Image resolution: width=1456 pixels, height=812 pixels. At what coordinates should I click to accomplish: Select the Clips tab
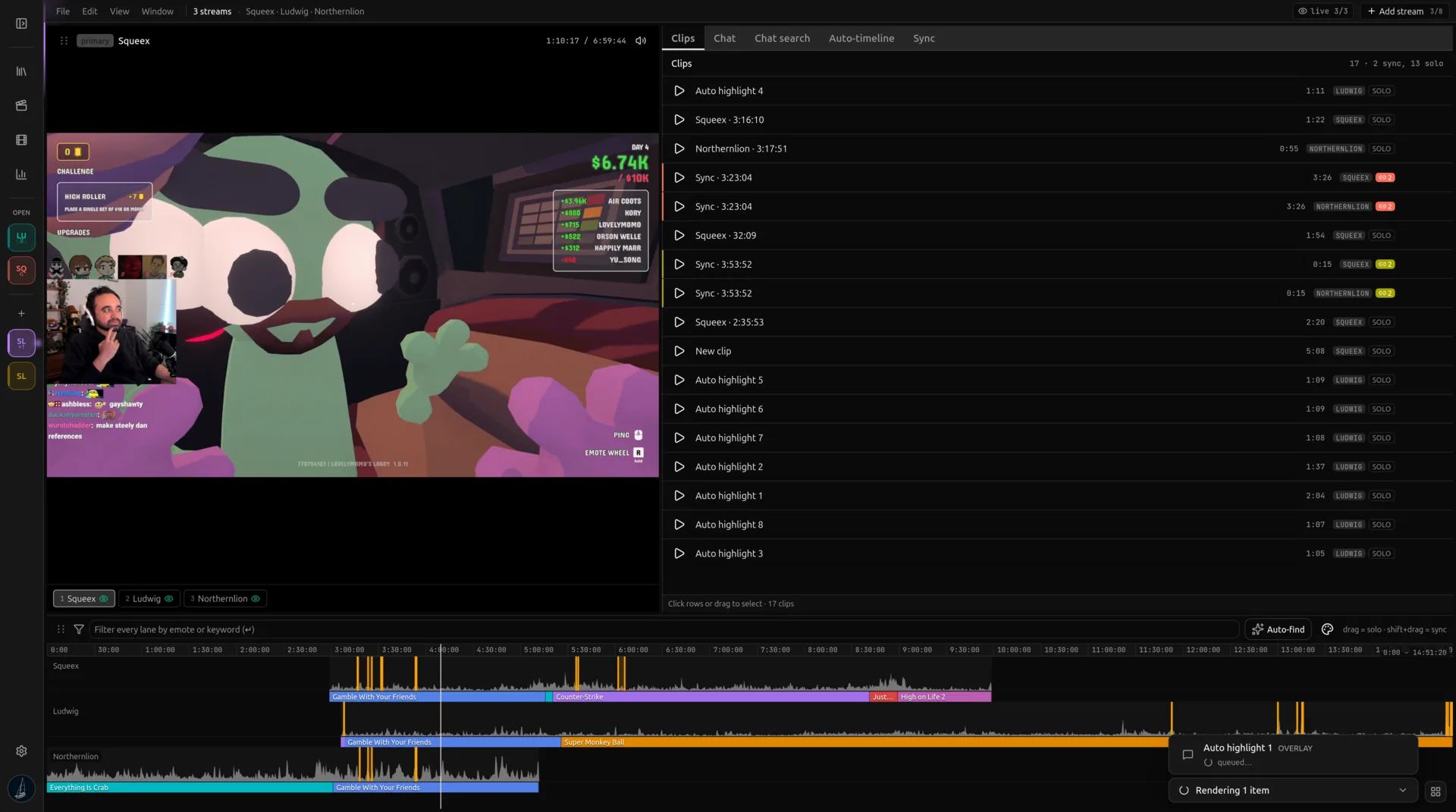click(x=682, y=39)
